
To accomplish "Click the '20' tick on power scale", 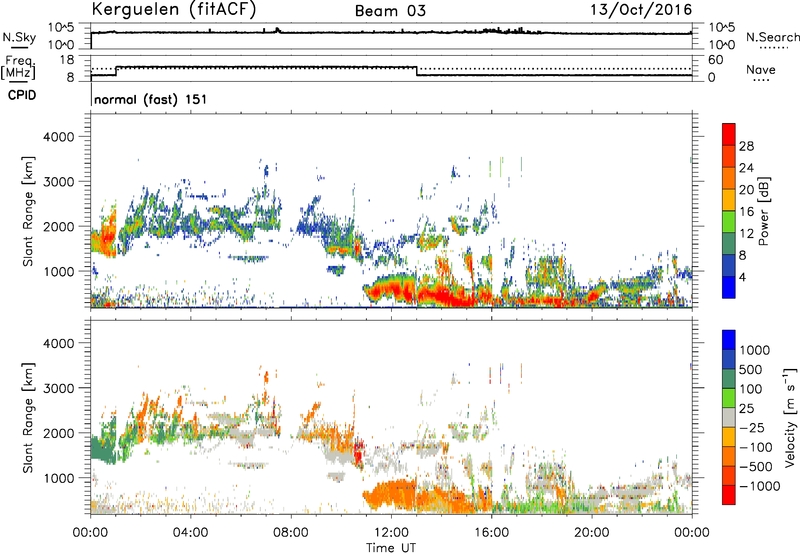I will [x=746, y=190].
